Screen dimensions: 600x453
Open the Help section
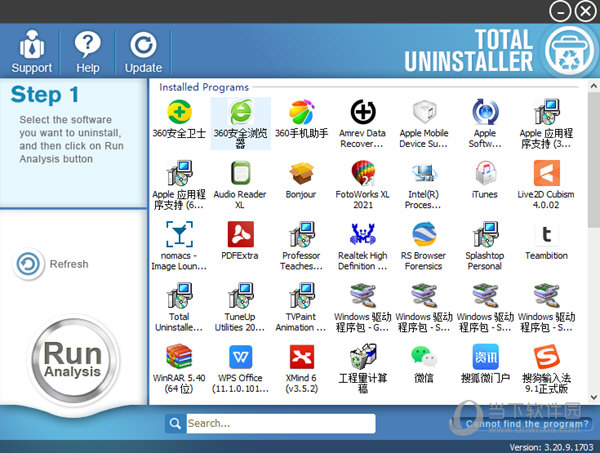[88, 51]
